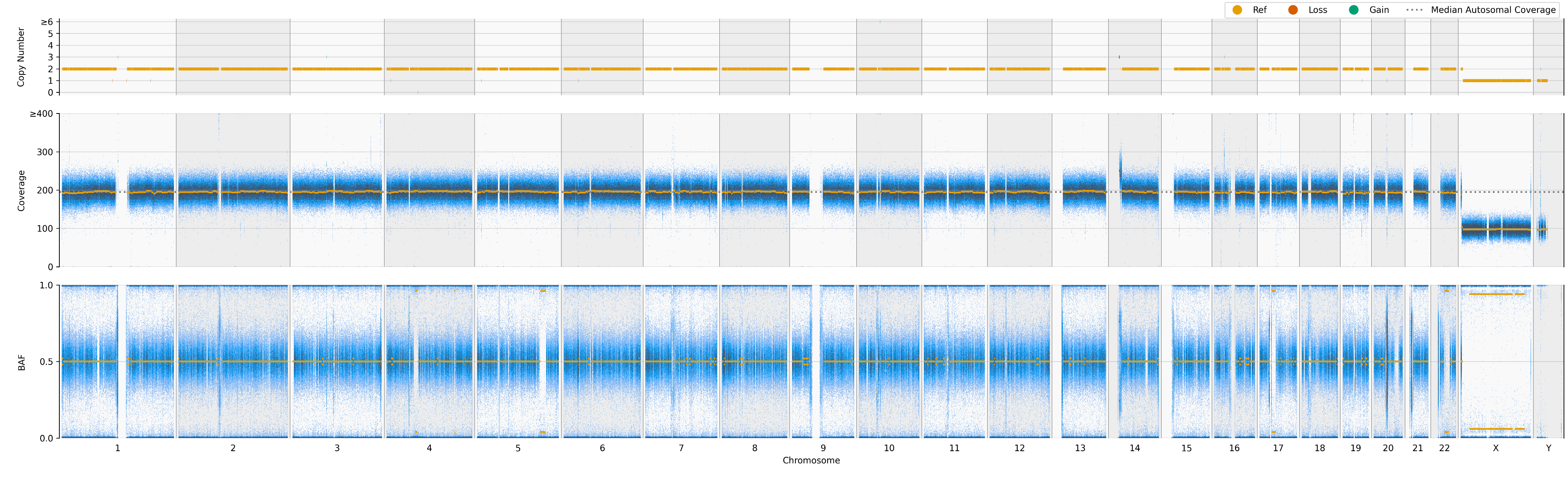1568x478 pixels.
Task: Click the Median Autosomal Coverage legend text
Action: [x=1493, y=10]
